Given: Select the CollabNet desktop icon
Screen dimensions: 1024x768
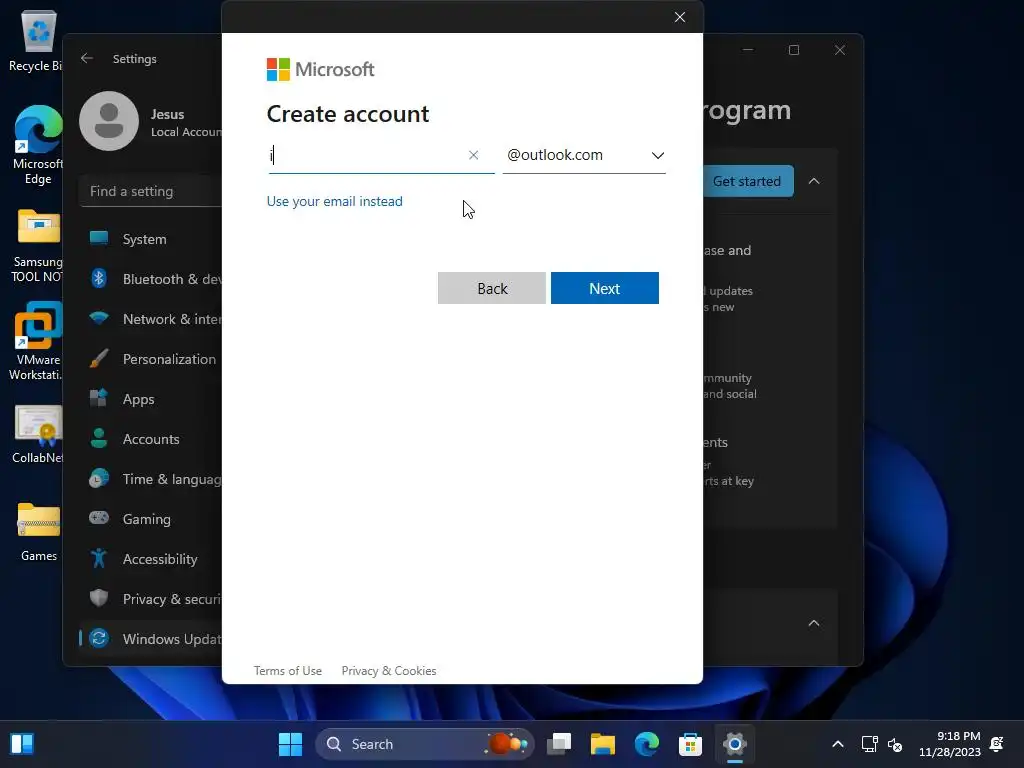Looking at the screenshot, I should coord(37,435).
